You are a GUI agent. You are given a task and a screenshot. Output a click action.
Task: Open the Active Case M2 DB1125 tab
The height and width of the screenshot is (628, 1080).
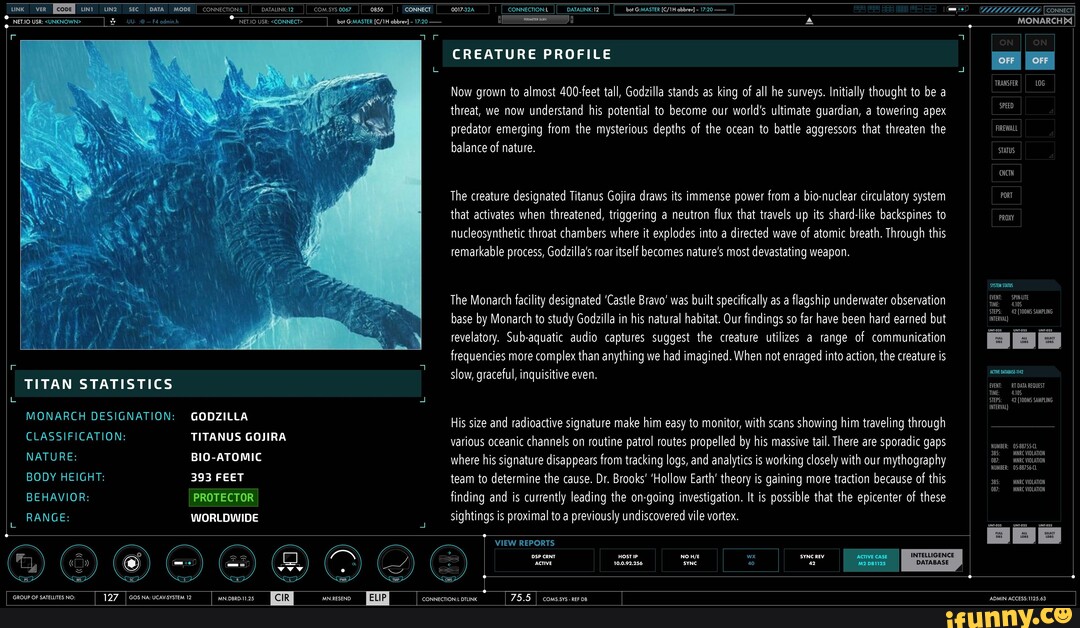(871, 560)
